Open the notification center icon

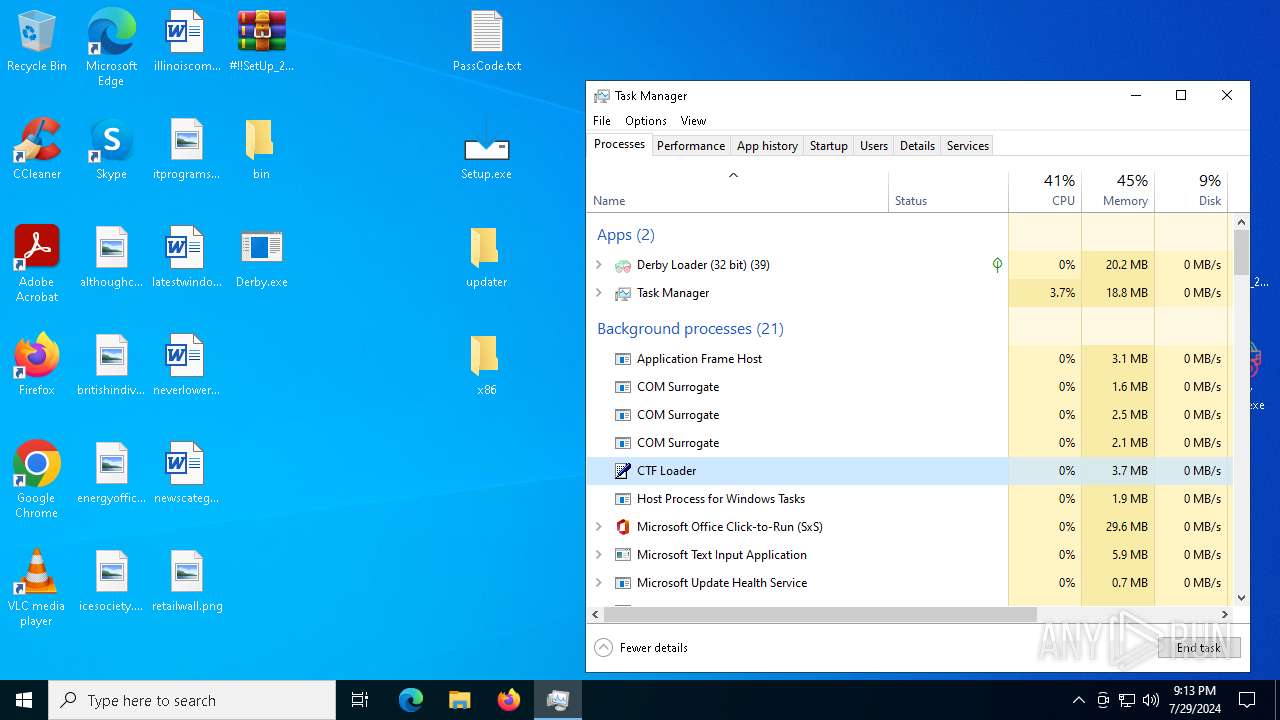(x=1247, y=700)
